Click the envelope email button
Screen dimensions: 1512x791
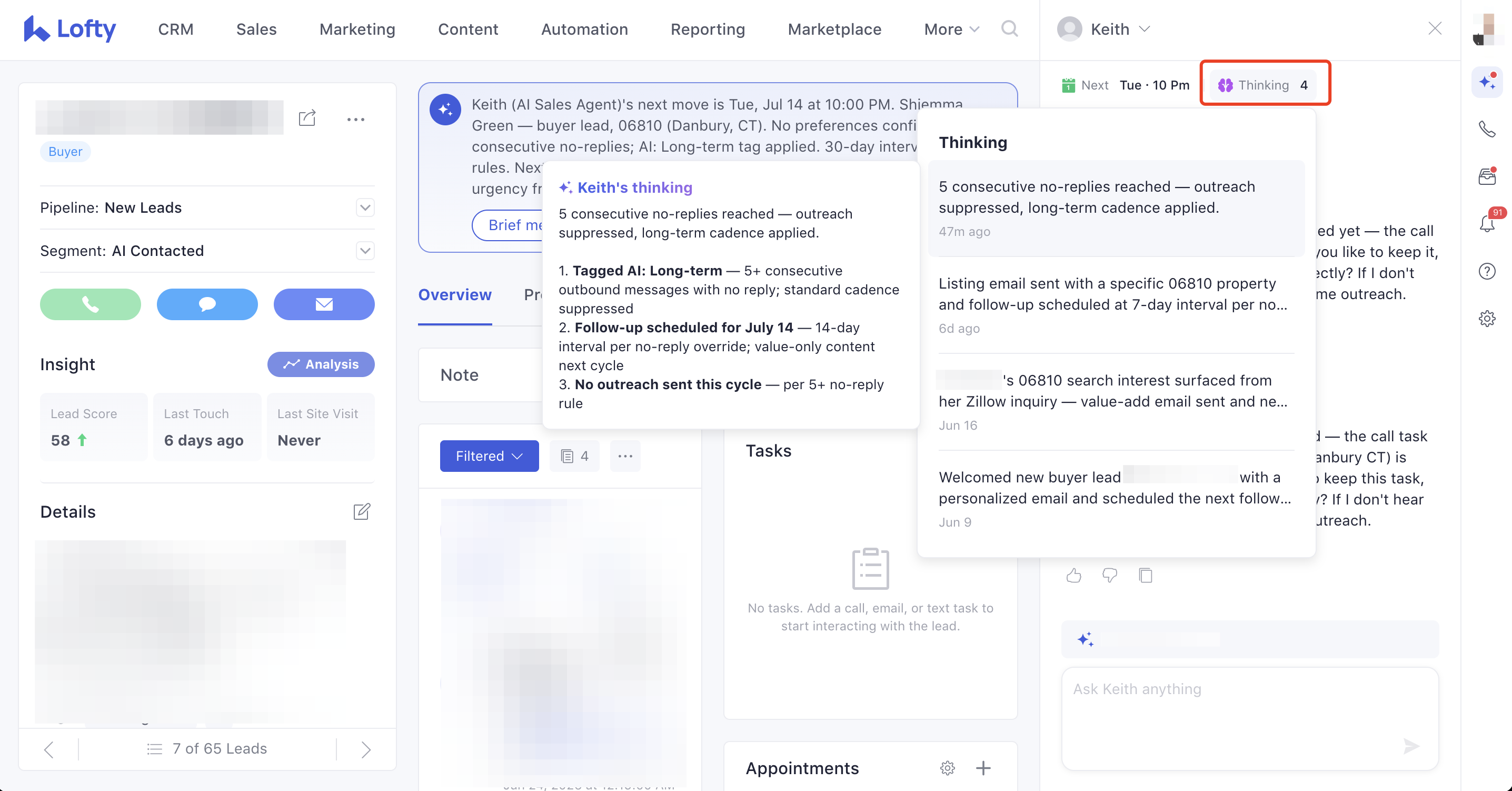[324, 304]
